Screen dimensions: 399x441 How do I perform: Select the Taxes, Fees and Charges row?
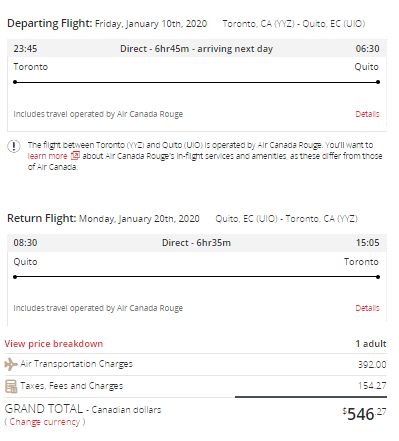pyautogui.click(x=196, y=386)
